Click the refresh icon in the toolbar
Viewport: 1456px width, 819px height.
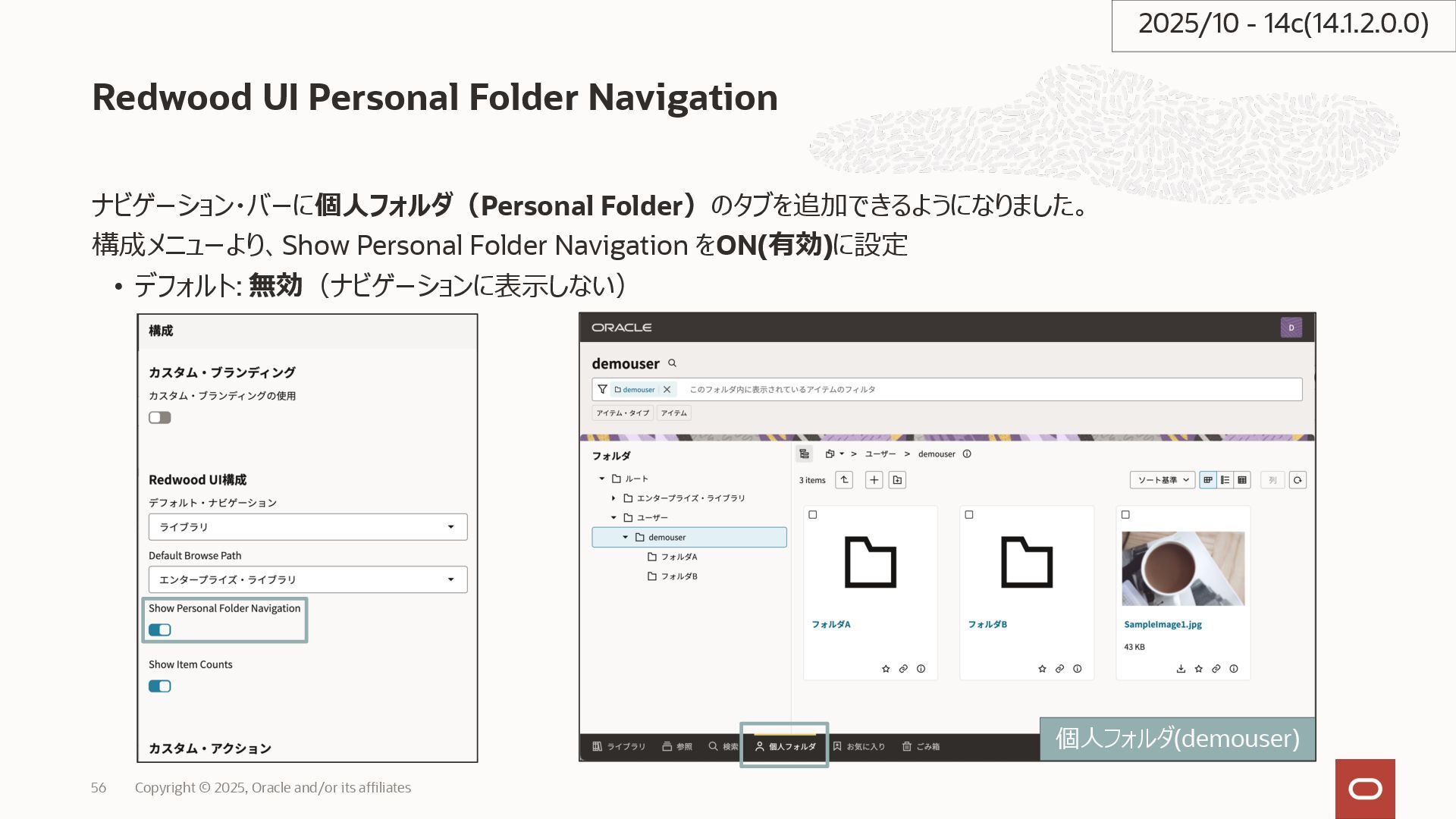coord(1298,480)
